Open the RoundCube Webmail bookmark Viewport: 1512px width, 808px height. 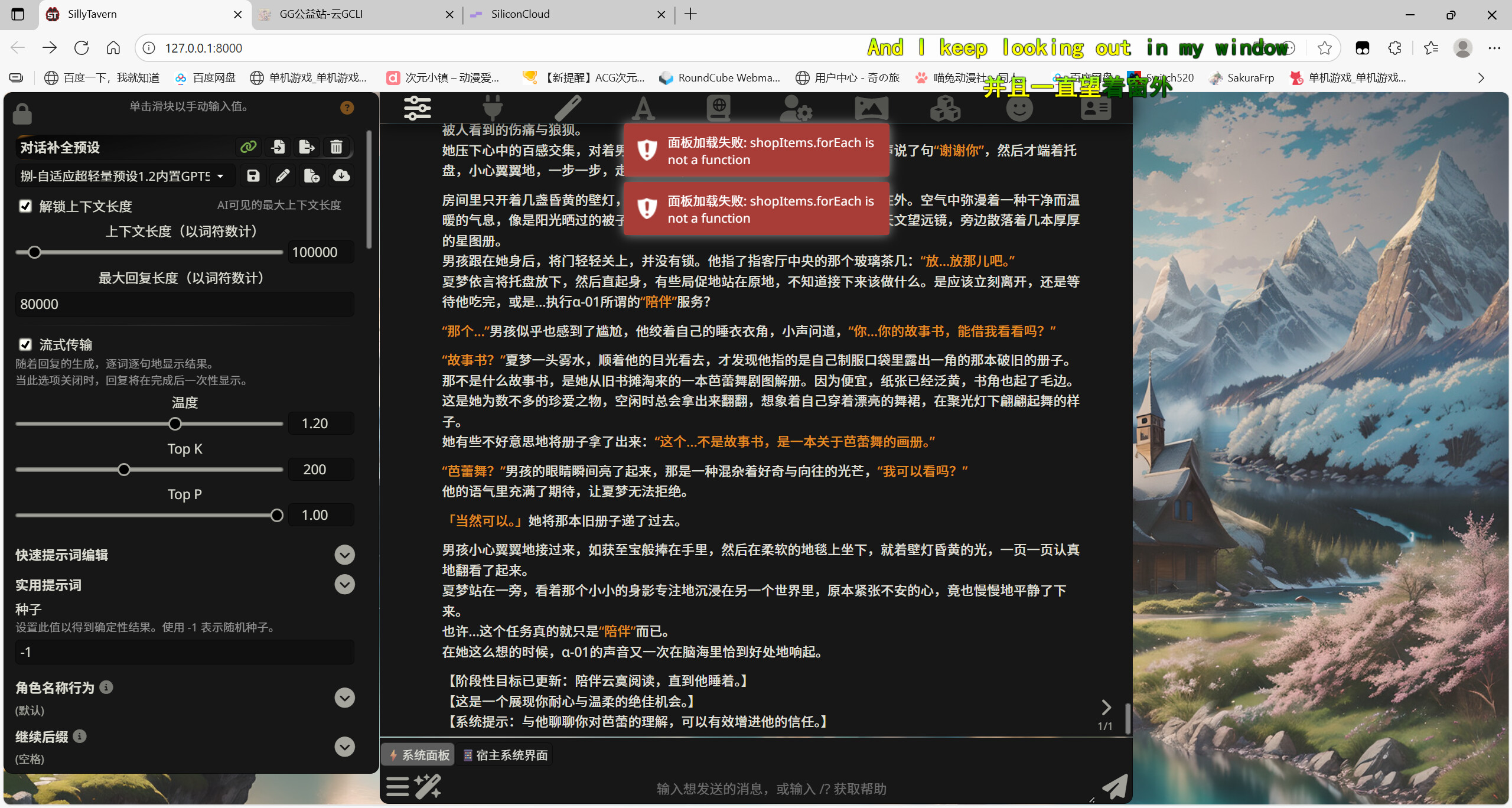point(720,77)
